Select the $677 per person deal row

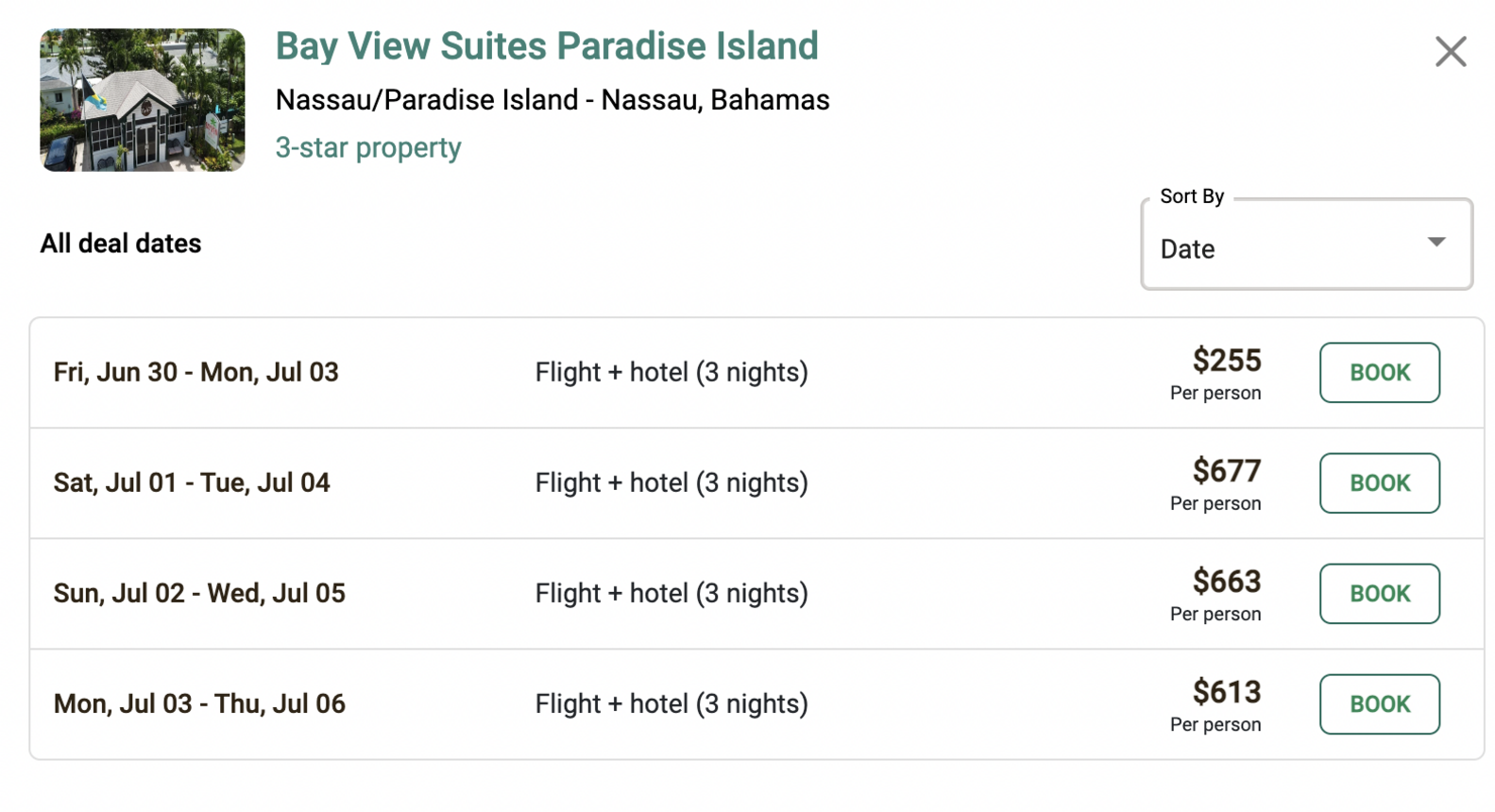click(1227, 471)
